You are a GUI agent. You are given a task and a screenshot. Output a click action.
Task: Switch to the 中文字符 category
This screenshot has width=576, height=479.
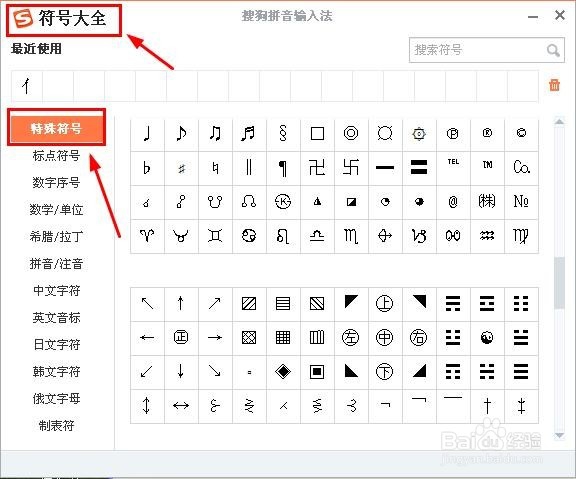(57, 291)
